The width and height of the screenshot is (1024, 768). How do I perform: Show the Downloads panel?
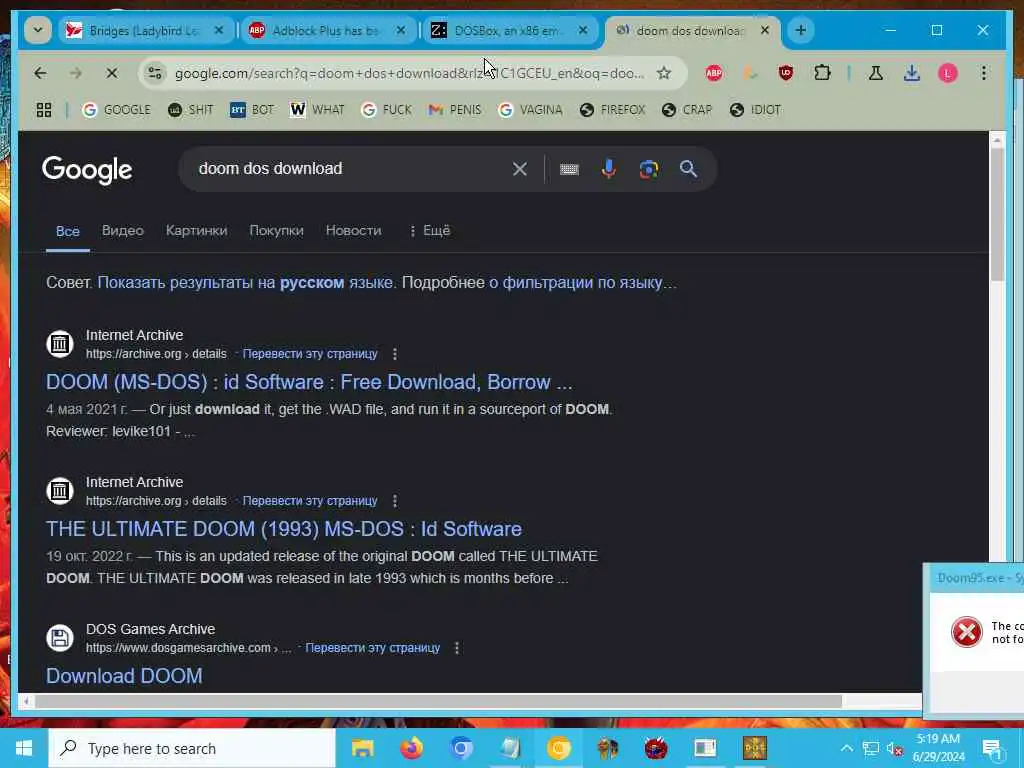pyautogui.click(x=912, y=73)
